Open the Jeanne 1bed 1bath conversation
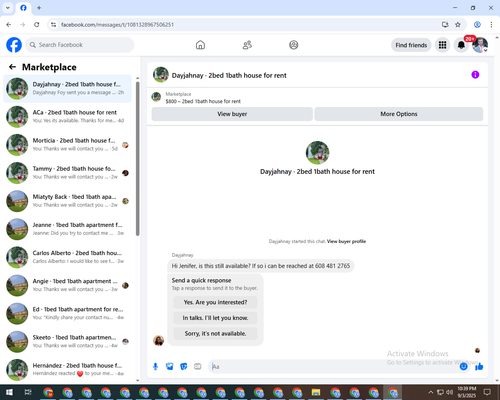500x400 pixels. pyautogui.click(x=67, y=229)
